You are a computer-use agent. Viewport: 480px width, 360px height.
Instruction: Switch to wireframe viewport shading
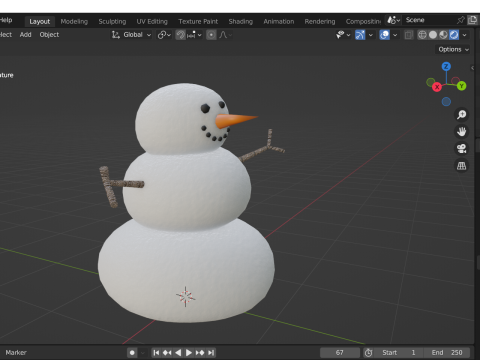[422, 35]
